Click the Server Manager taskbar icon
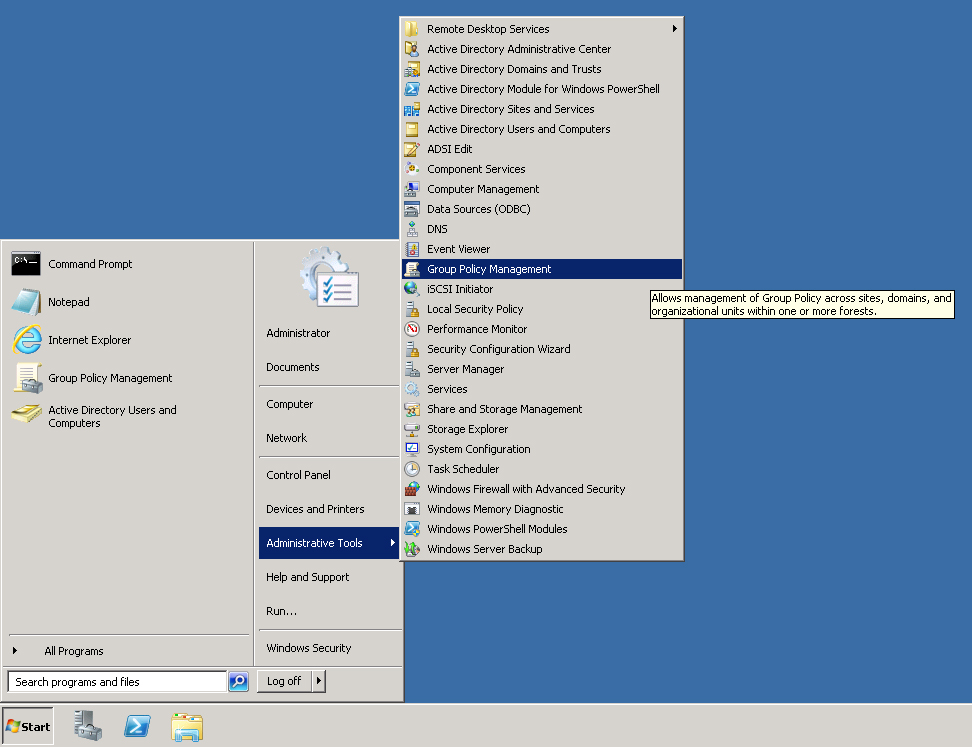 click(88, 726)
